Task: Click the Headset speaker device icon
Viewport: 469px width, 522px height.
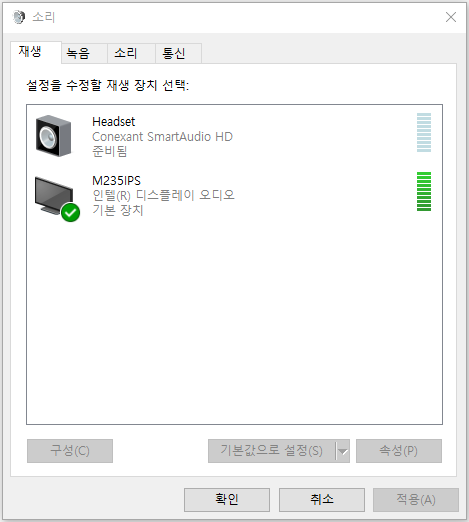Action: click(53, 136)
